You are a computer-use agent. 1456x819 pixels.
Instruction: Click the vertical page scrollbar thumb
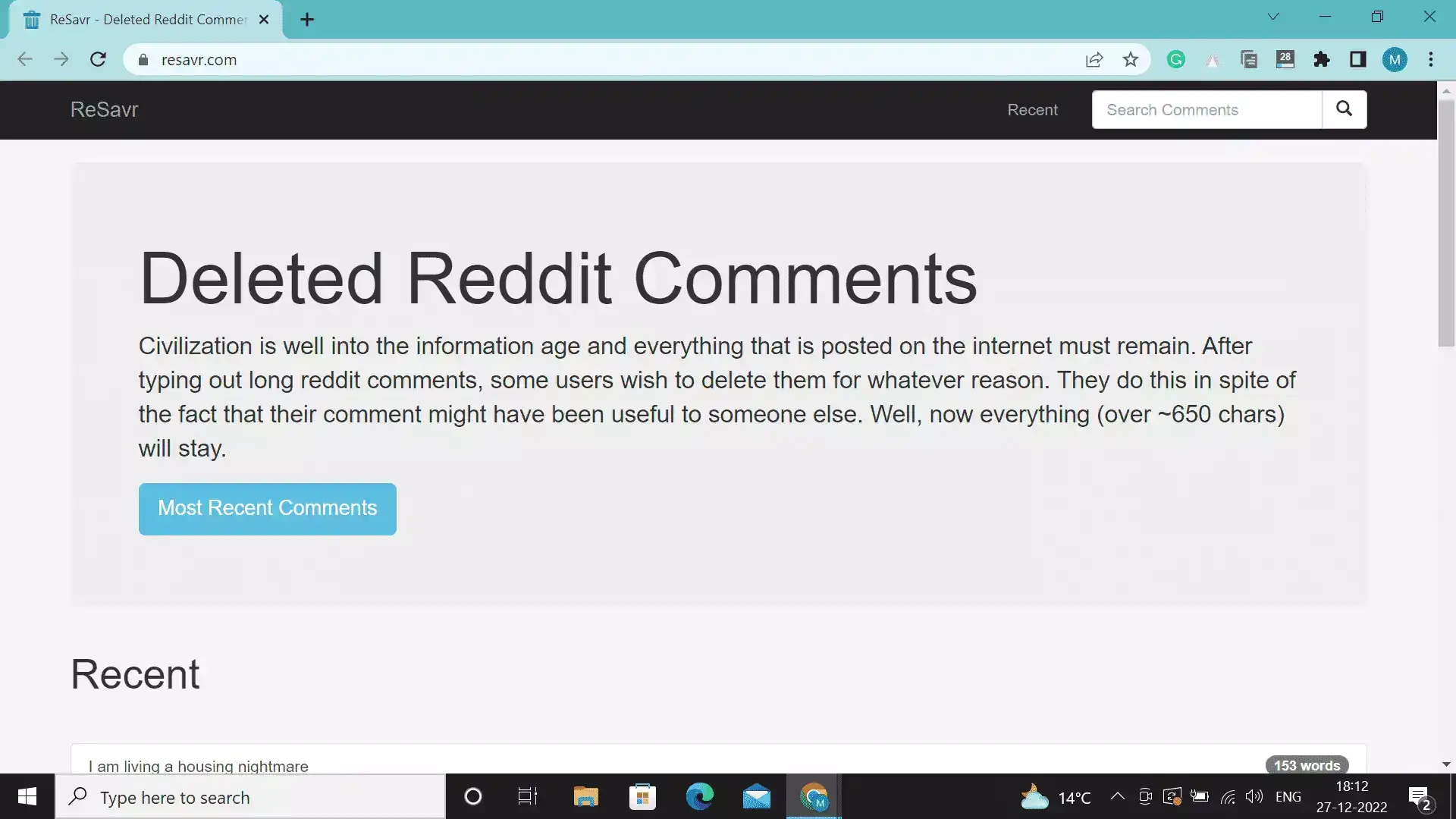[1446, 222]
